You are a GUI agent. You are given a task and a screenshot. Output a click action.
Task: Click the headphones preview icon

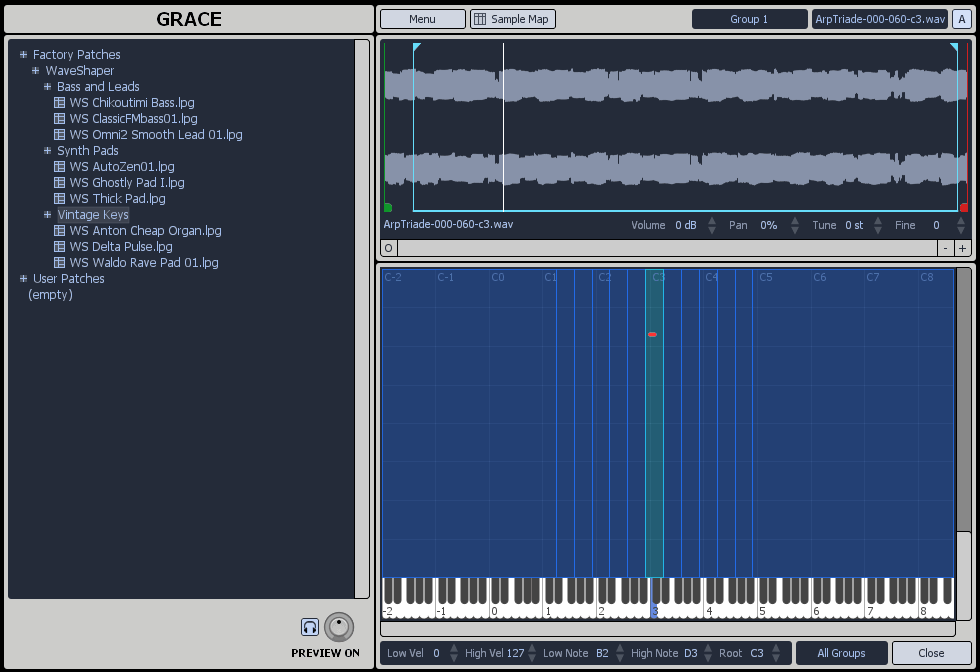309,627
